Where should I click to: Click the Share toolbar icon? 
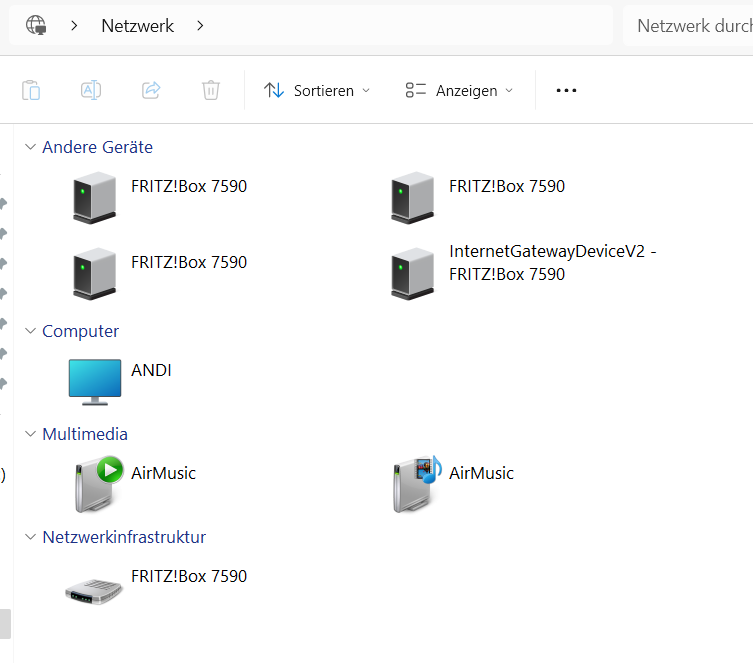[151, 90]
